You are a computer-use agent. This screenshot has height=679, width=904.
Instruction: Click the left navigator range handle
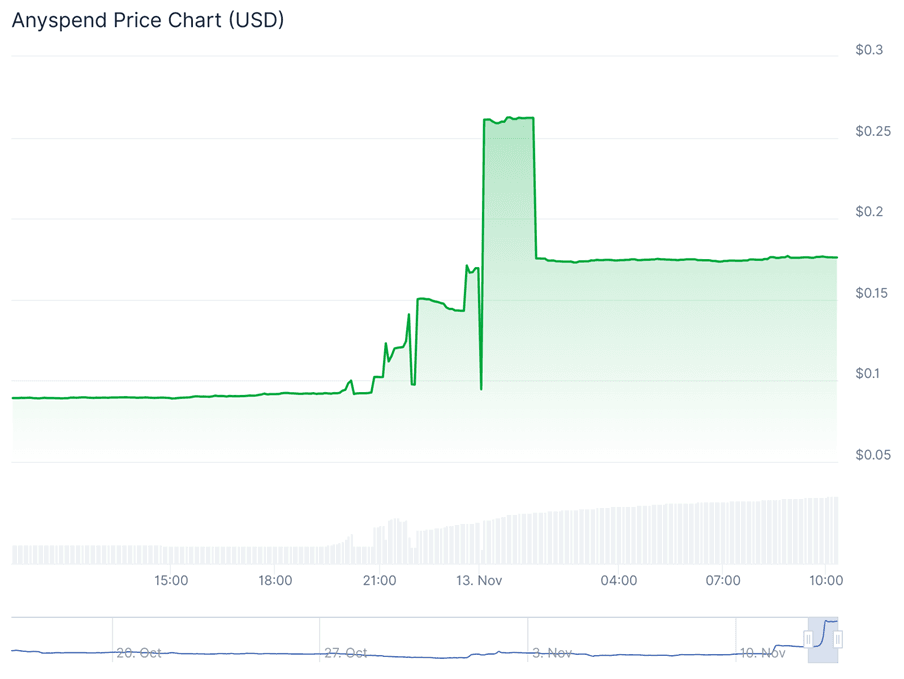coord(808,639)
